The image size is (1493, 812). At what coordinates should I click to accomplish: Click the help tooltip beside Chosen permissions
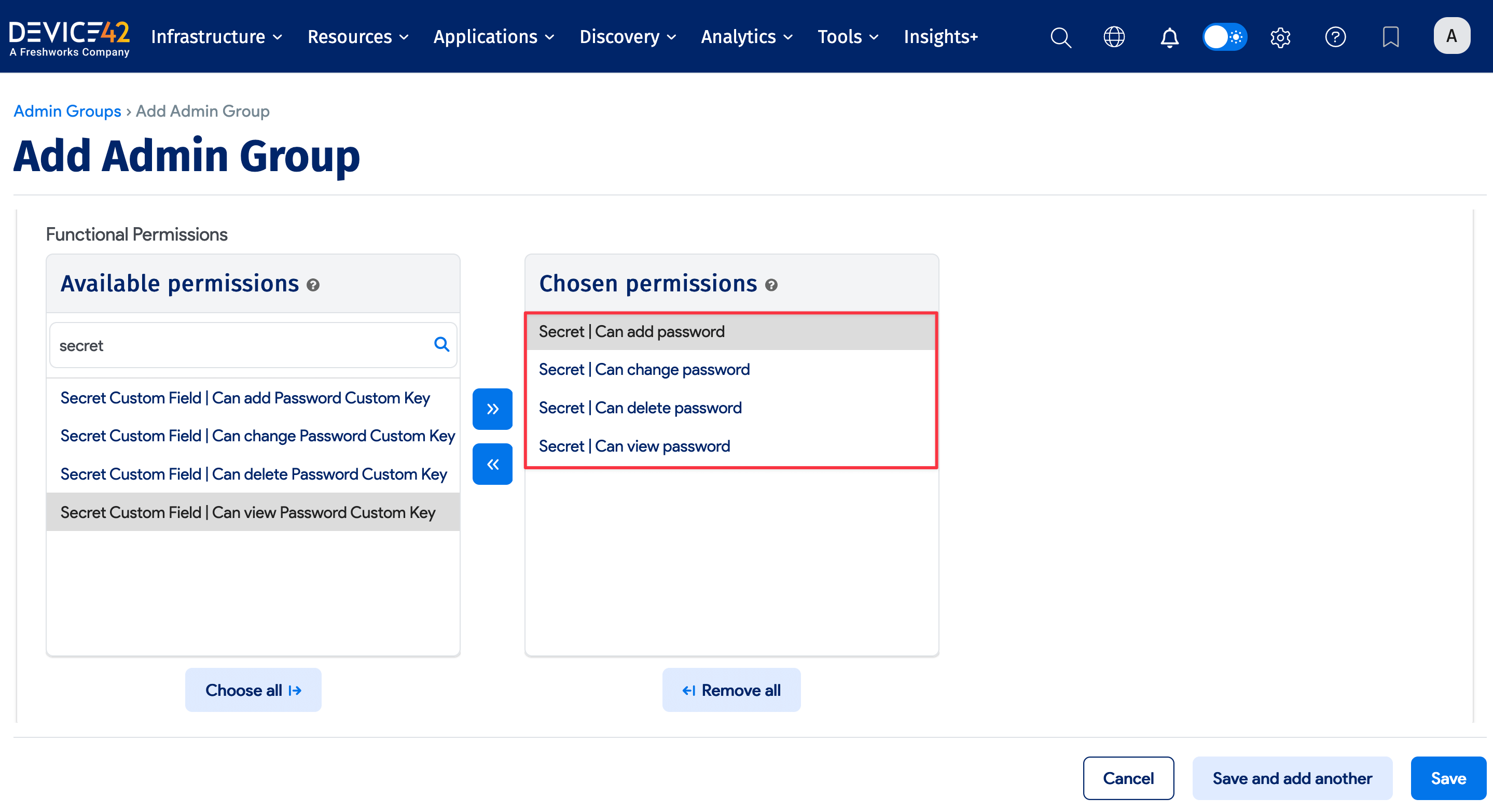[771, 285]
